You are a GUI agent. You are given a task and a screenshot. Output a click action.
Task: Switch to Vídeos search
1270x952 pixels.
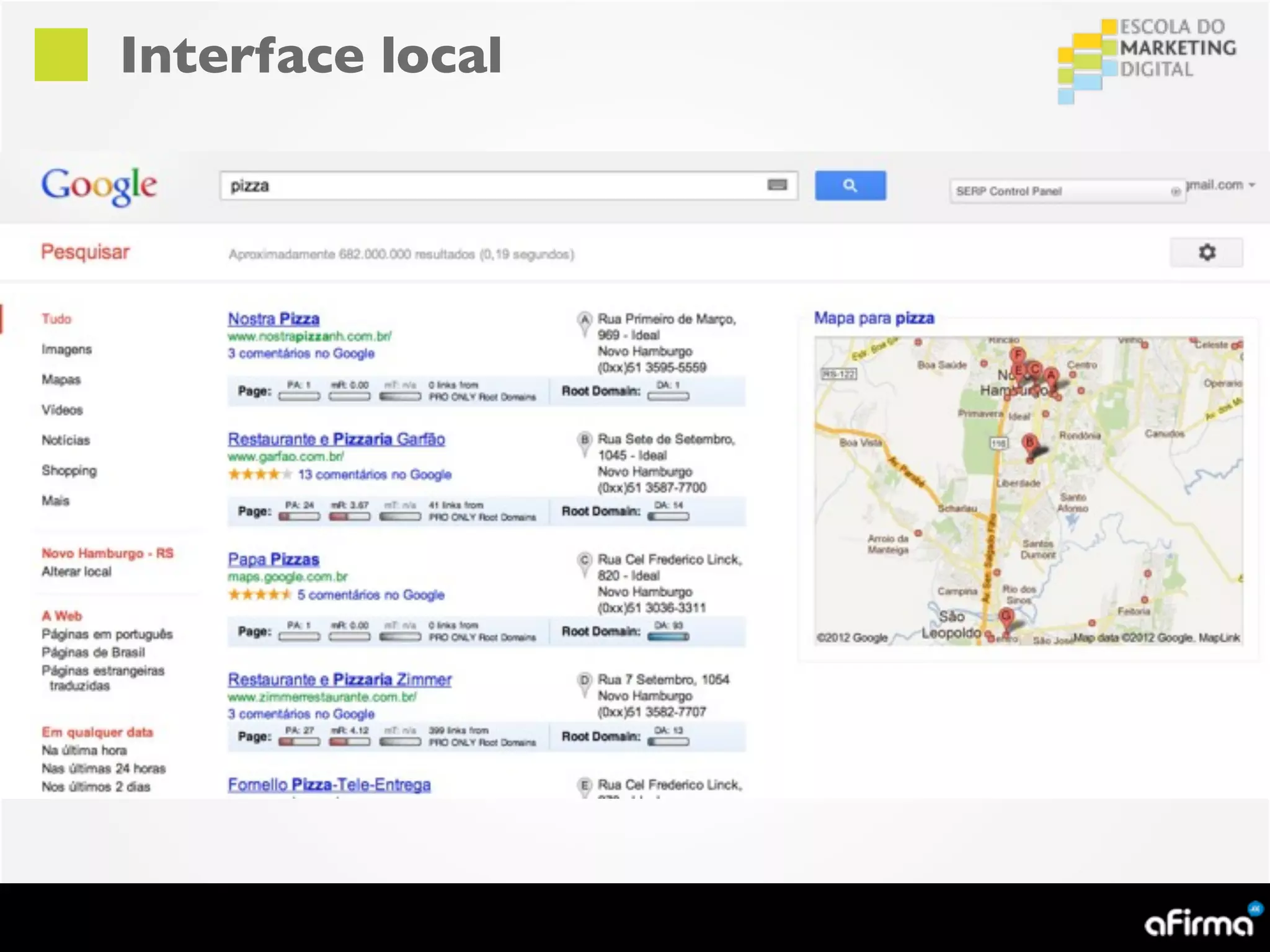[62, 410]
